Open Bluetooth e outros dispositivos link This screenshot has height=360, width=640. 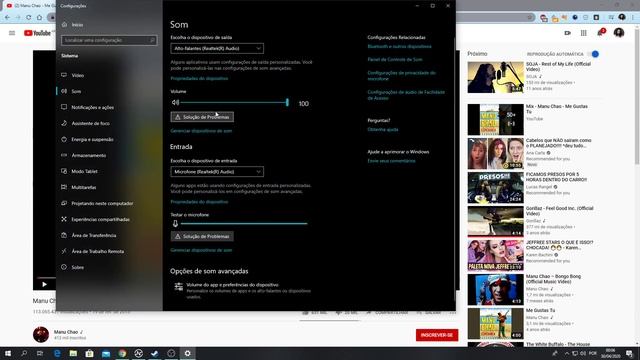click(399, 47)
